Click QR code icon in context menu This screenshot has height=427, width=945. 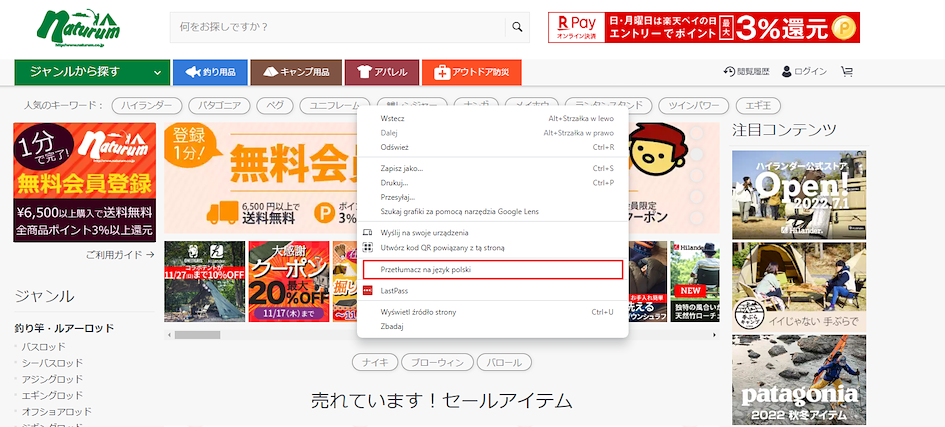368,248
